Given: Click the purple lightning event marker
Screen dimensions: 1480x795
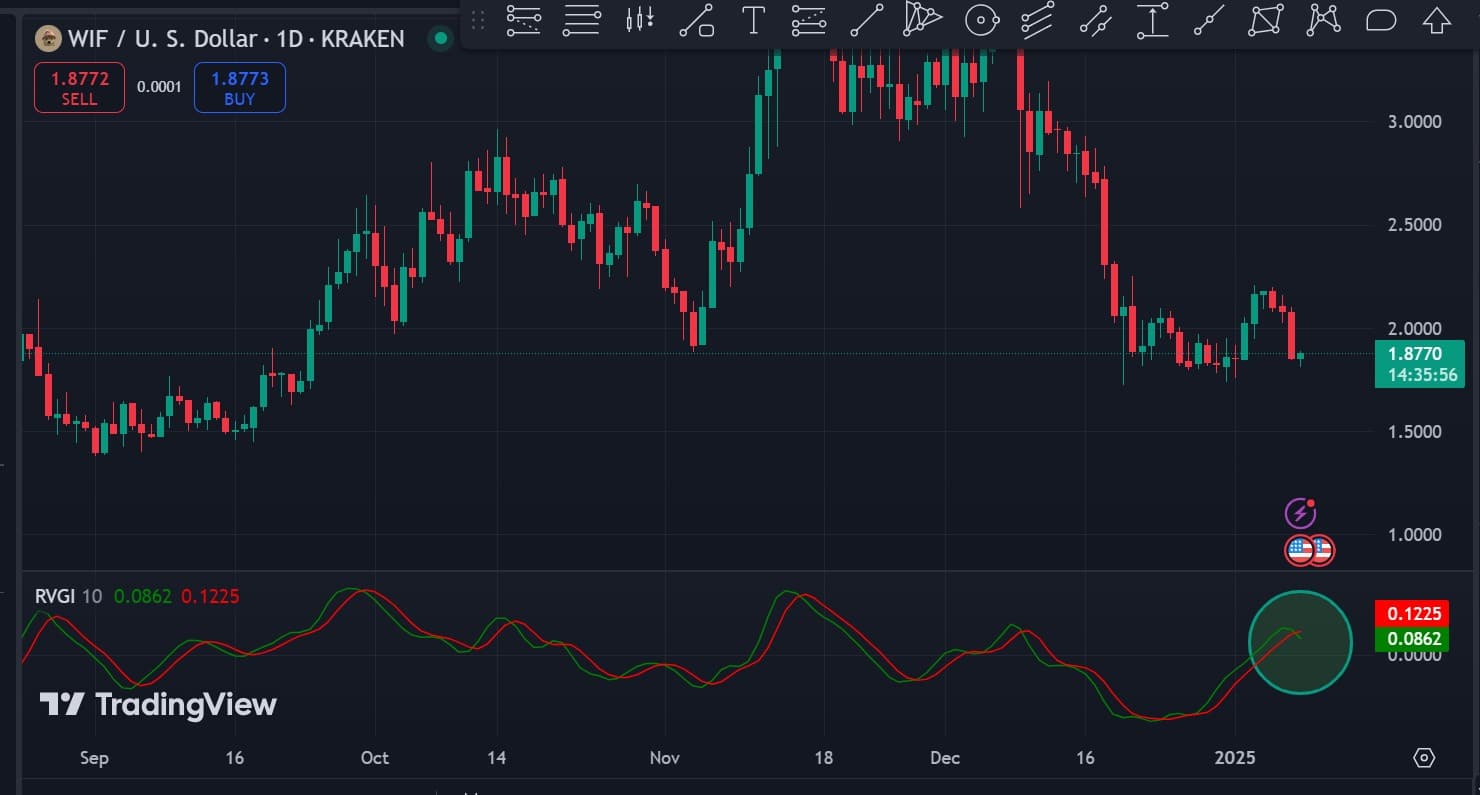Looking at the screenshot, I should pyautogui.click(x=1299, y=514).
